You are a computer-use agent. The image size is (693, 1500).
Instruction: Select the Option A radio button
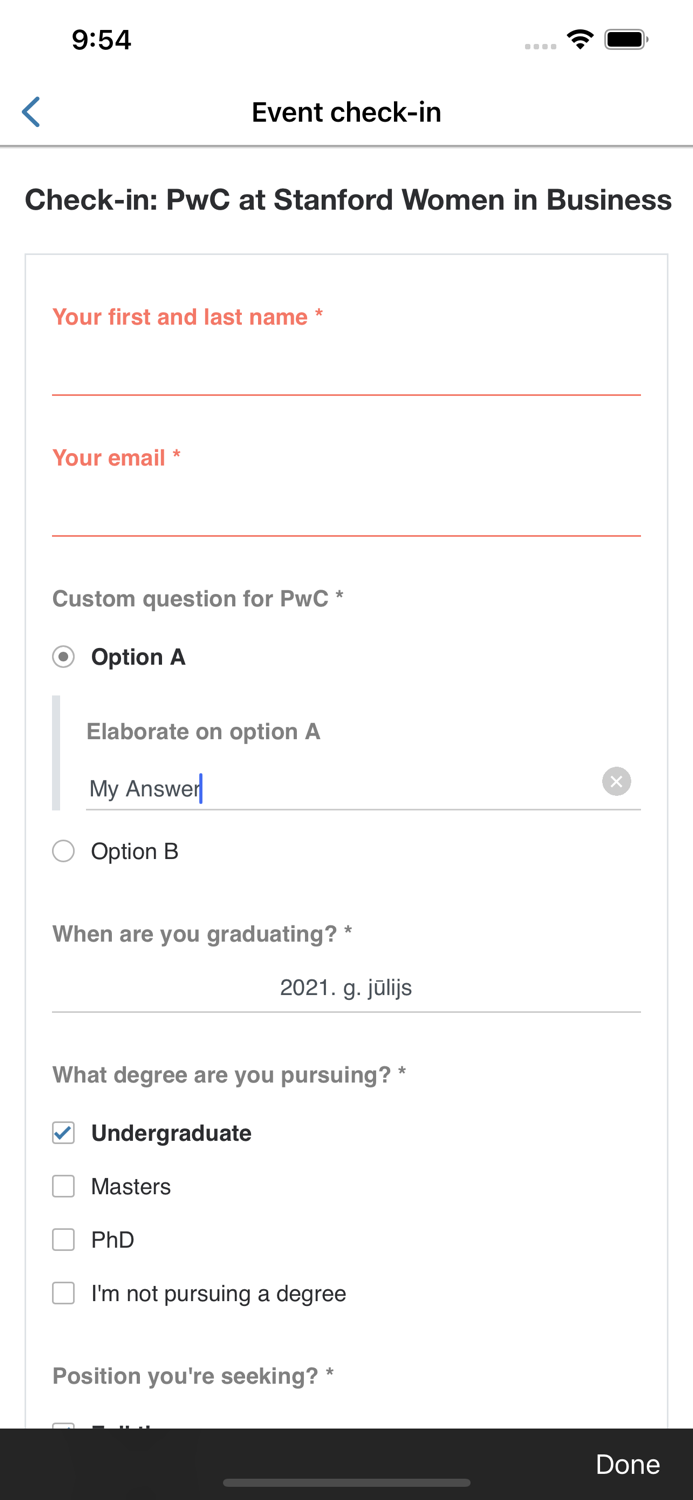point(63,656)
